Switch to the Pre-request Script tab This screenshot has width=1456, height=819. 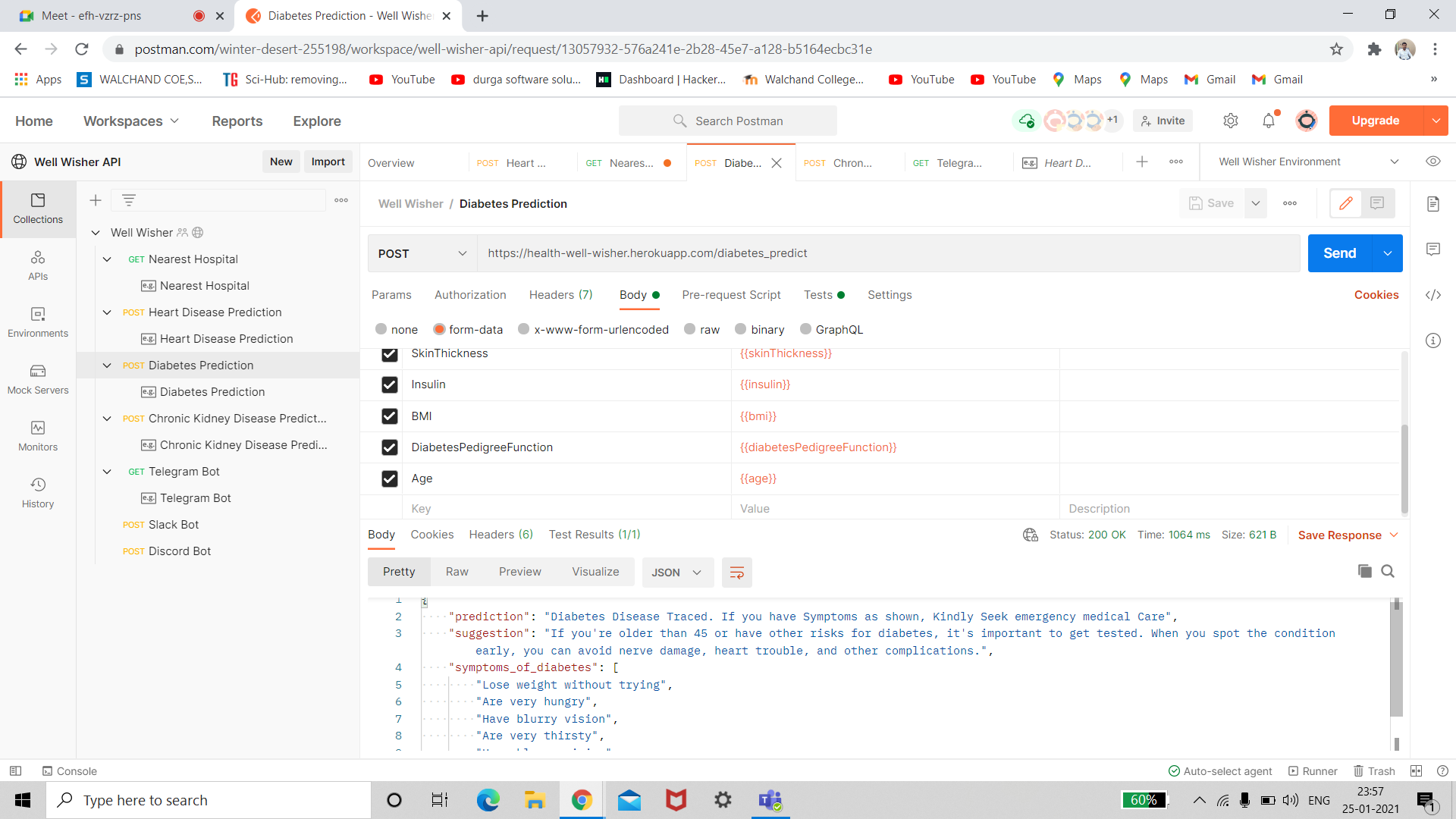pyautogui.click(x=730, y=295)
